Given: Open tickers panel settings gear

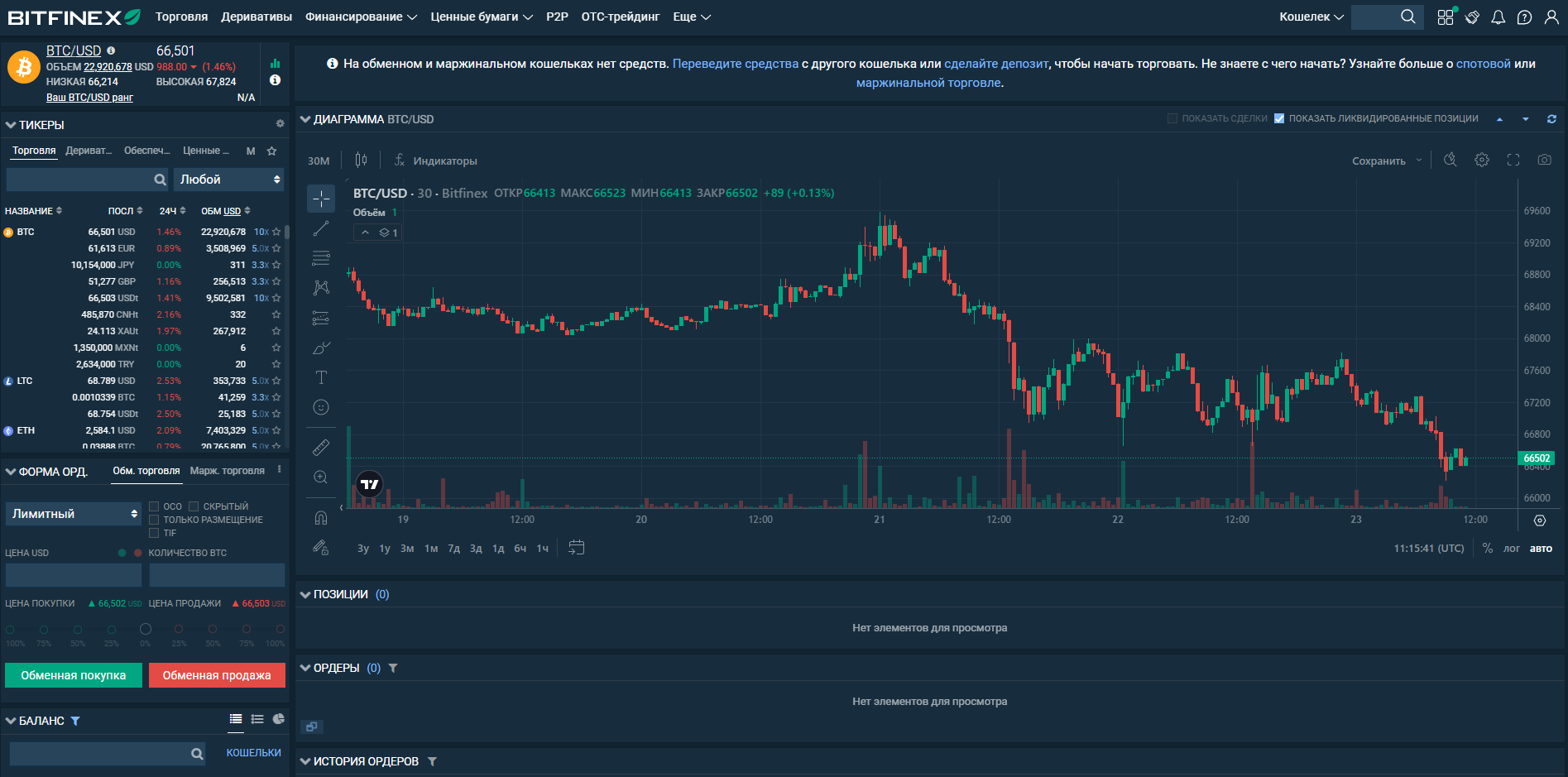Looking at the screenshot, I should click(280, 123).
